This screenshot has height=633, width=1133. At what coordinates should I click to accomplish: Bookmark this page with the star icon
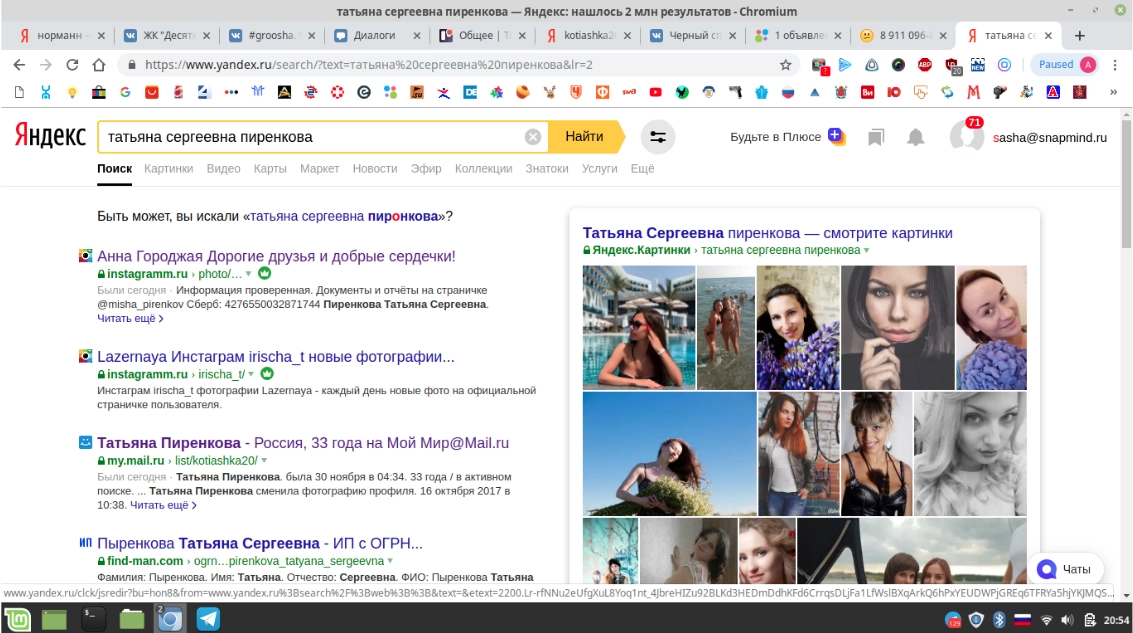[x=786, y=65]
